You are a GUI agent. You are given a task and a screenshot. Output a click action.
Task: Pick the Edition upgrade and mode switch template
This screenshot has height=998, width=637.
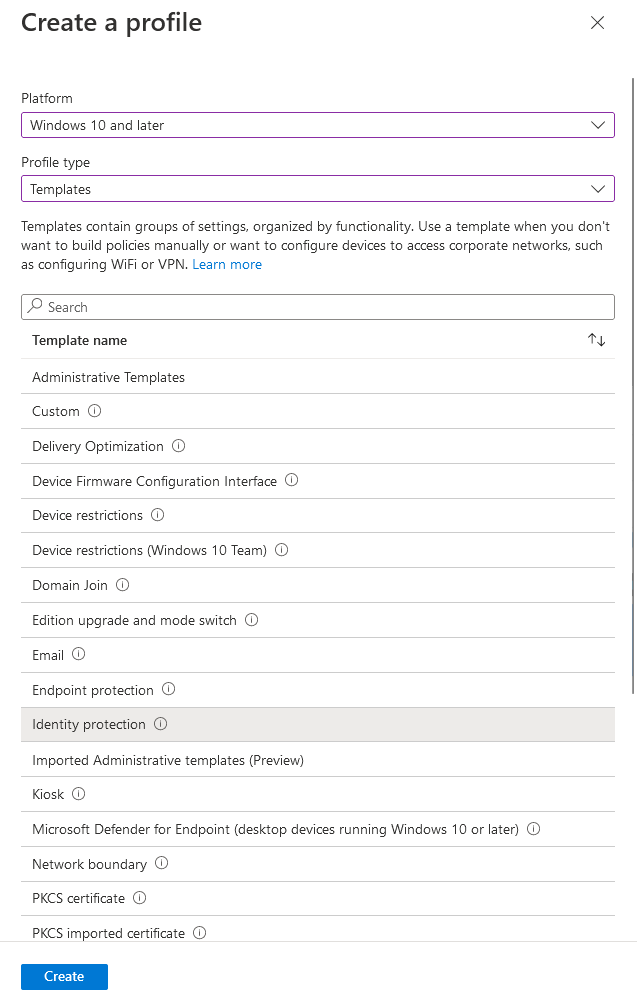coord(134,620)
